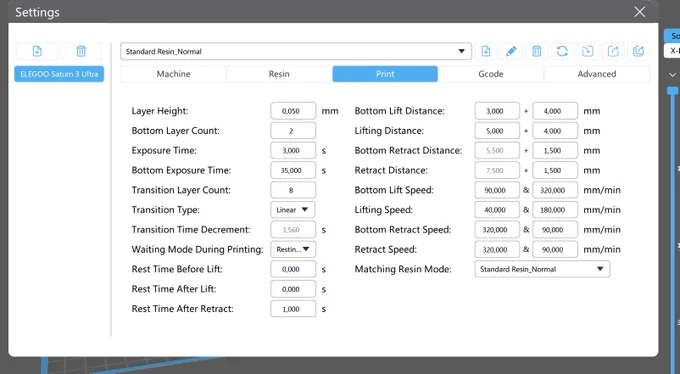The image size is (680, 374).
Task: Click the Rest Time Before Lift field
Action: click(x=293, y=269)
